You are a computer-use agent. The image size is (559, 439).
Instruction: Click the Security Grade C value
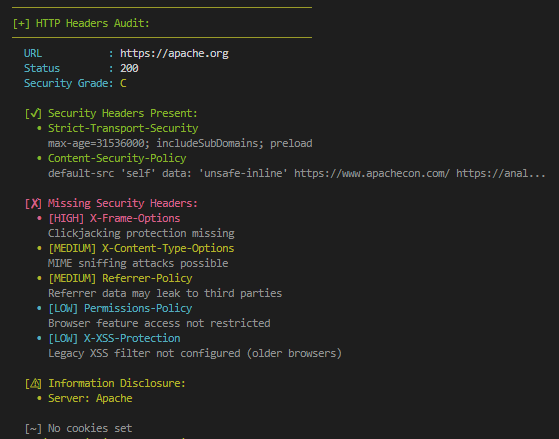tap(123, 83)
